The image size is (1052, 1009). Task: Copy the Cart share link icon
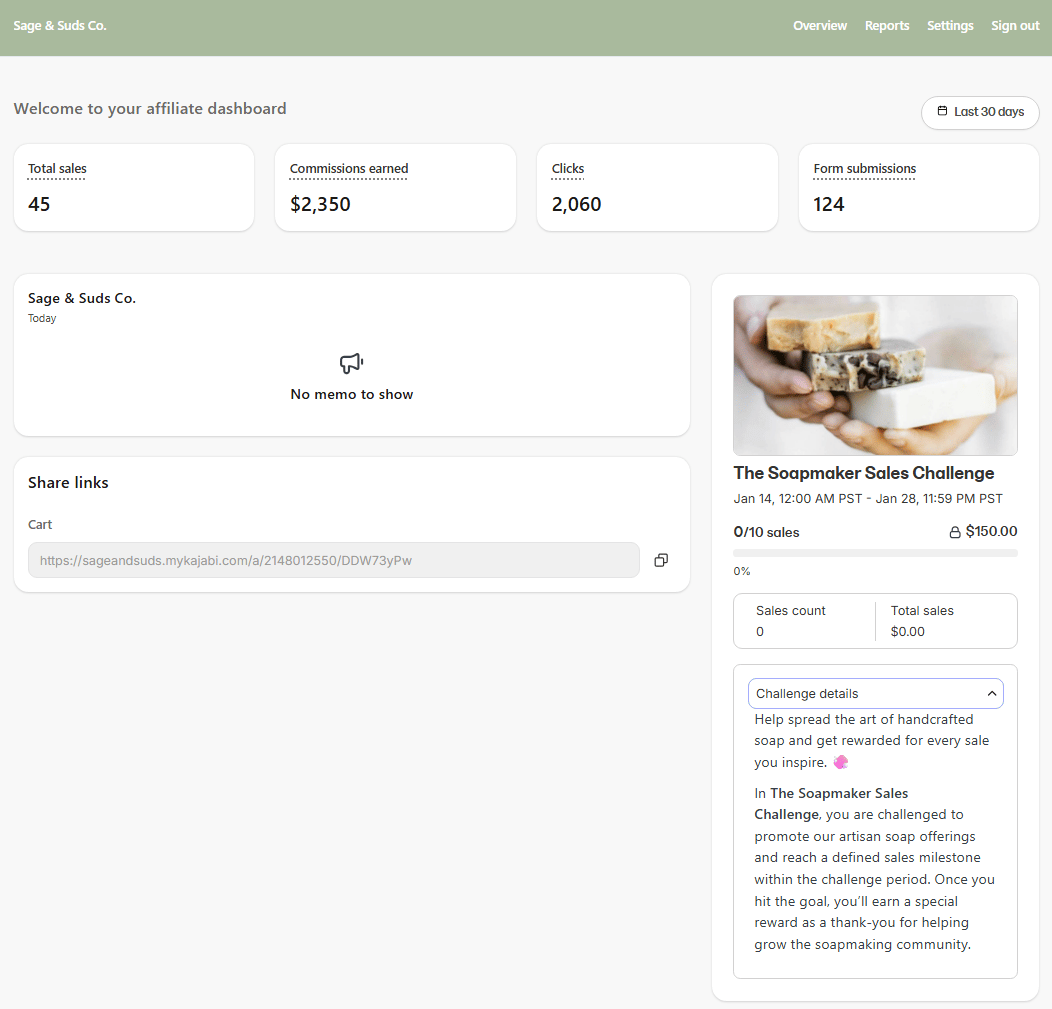tap(661, 560)
